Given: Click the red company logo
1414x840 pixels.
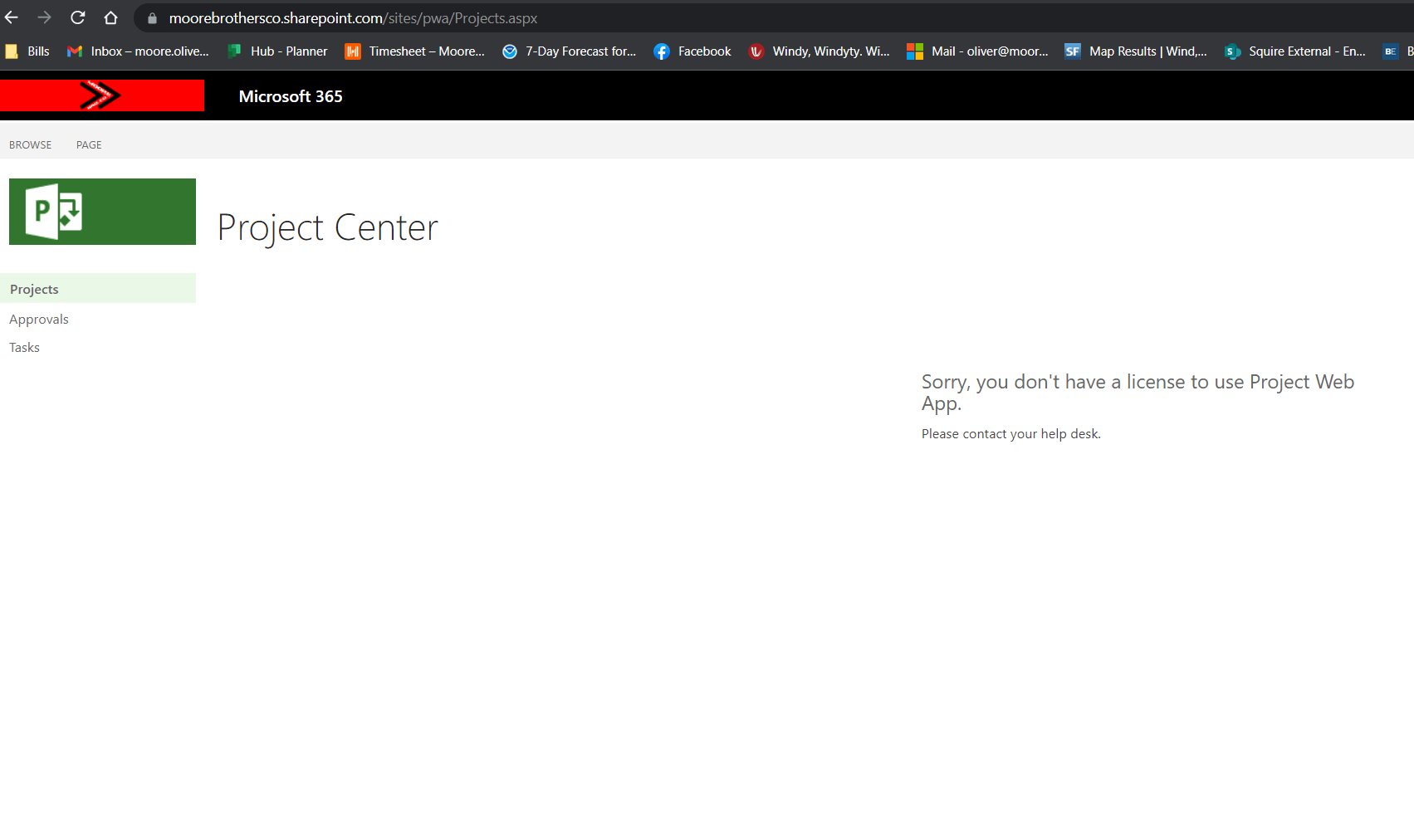Looking at the screenshot, I should (101, 95).
